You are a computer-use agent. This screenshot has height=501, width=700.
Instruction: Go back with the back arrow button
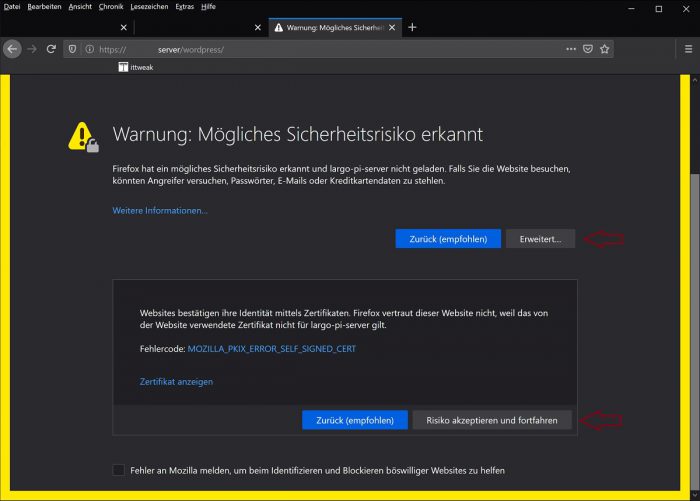coord(12,49)
